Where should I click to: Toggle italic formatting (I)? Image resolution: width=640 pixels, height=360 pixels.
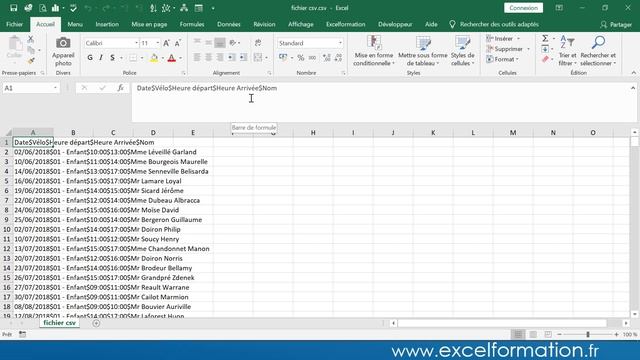(x=101, y=58)
